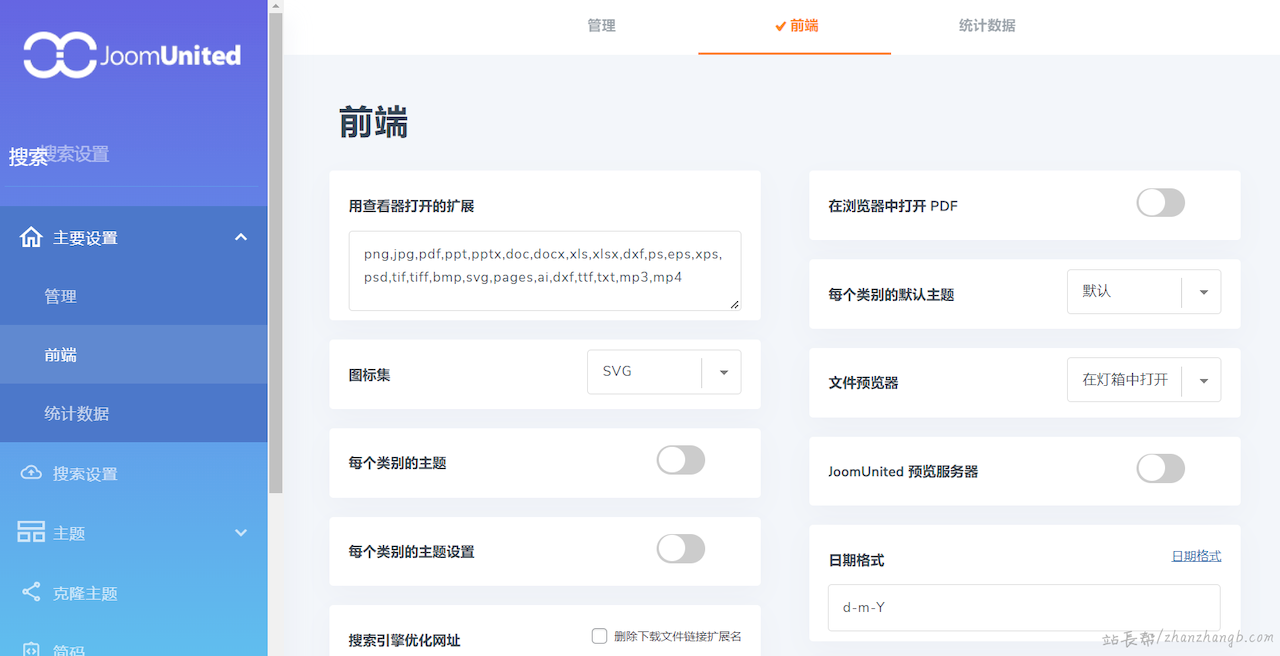Viewport: 1280px width, 656px height.
Task: Click the layout icon beside 主题
Action: click(x=31, y=532)
